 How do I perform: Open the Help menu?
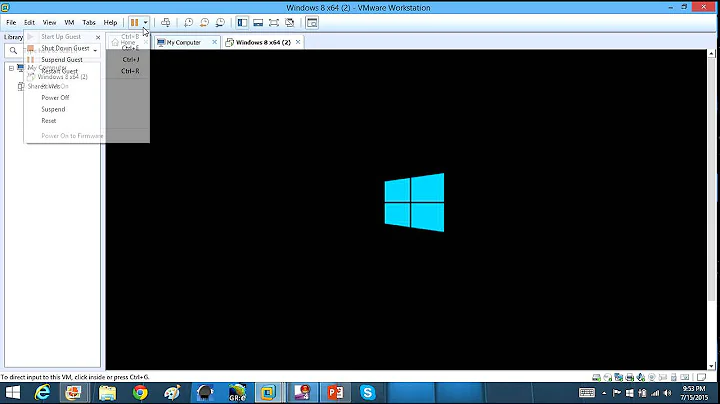(x=110, y=22)
